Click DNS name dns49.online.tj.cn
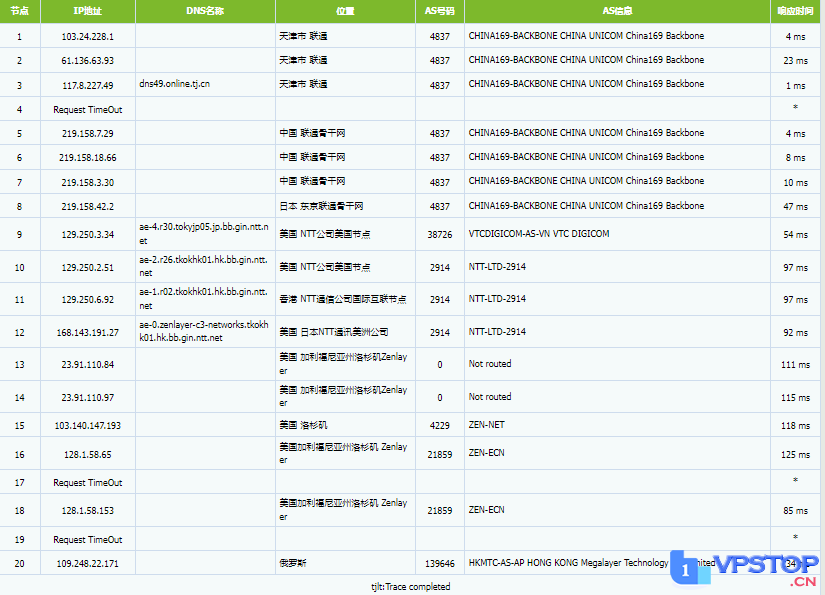The width and height of the screenshot is (825, 595). click(175, 84)
